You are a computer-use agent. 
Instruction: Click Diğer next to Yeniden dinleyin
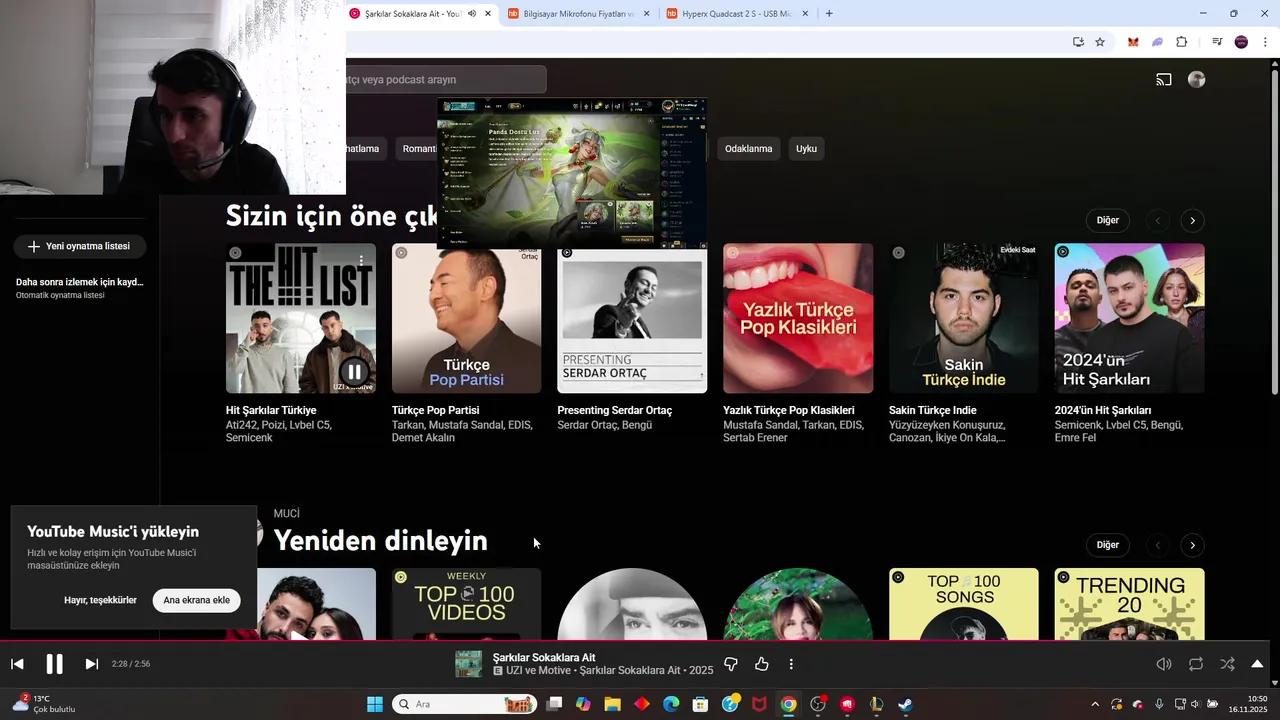(1108, 545)
